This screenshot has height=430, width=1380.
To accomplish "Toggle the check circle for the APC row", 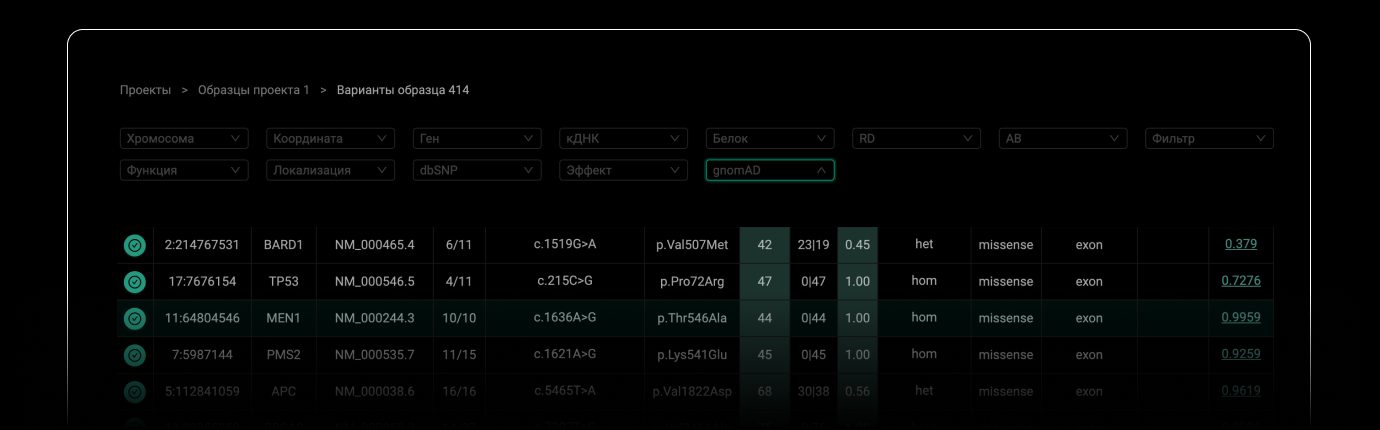I will point(135,392).
